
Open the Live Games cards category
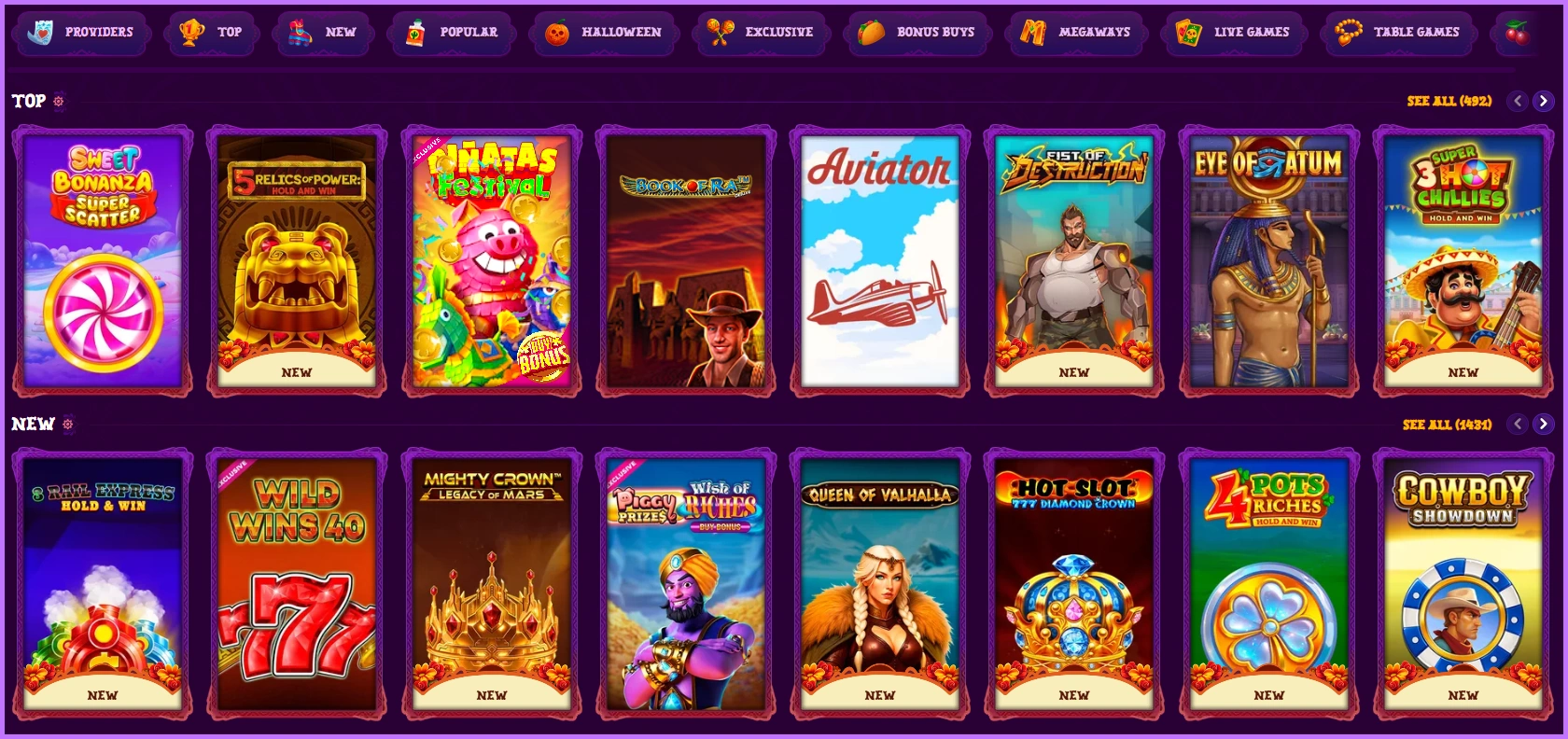pos(1234,33)
